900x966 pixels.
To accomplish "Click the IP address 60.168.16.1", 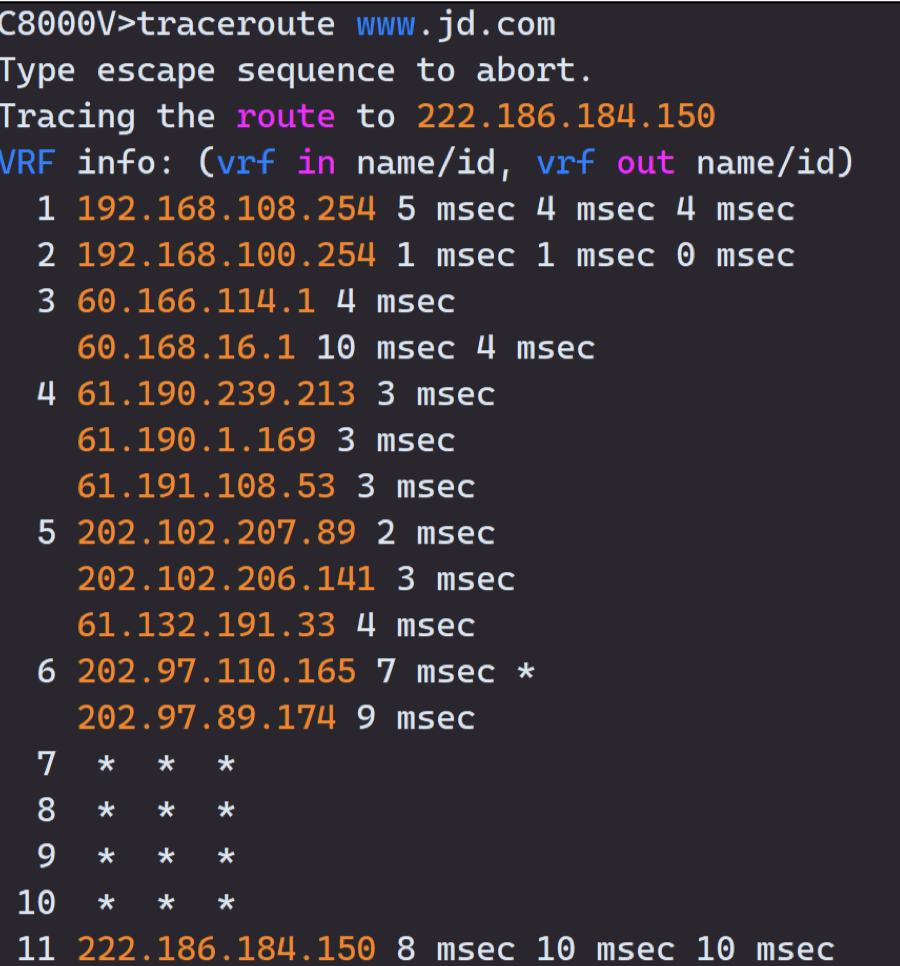I will (186, 348).
